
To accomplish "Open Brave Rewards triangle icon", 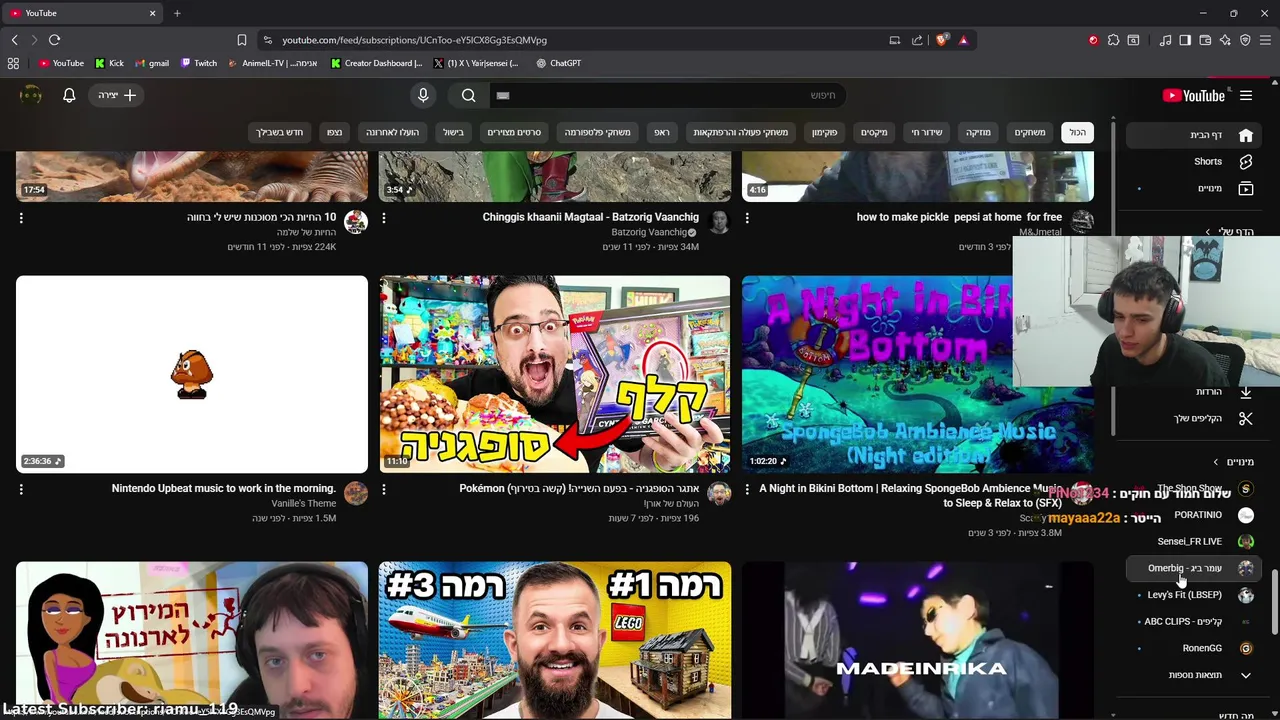I will (x=963, y=40).
